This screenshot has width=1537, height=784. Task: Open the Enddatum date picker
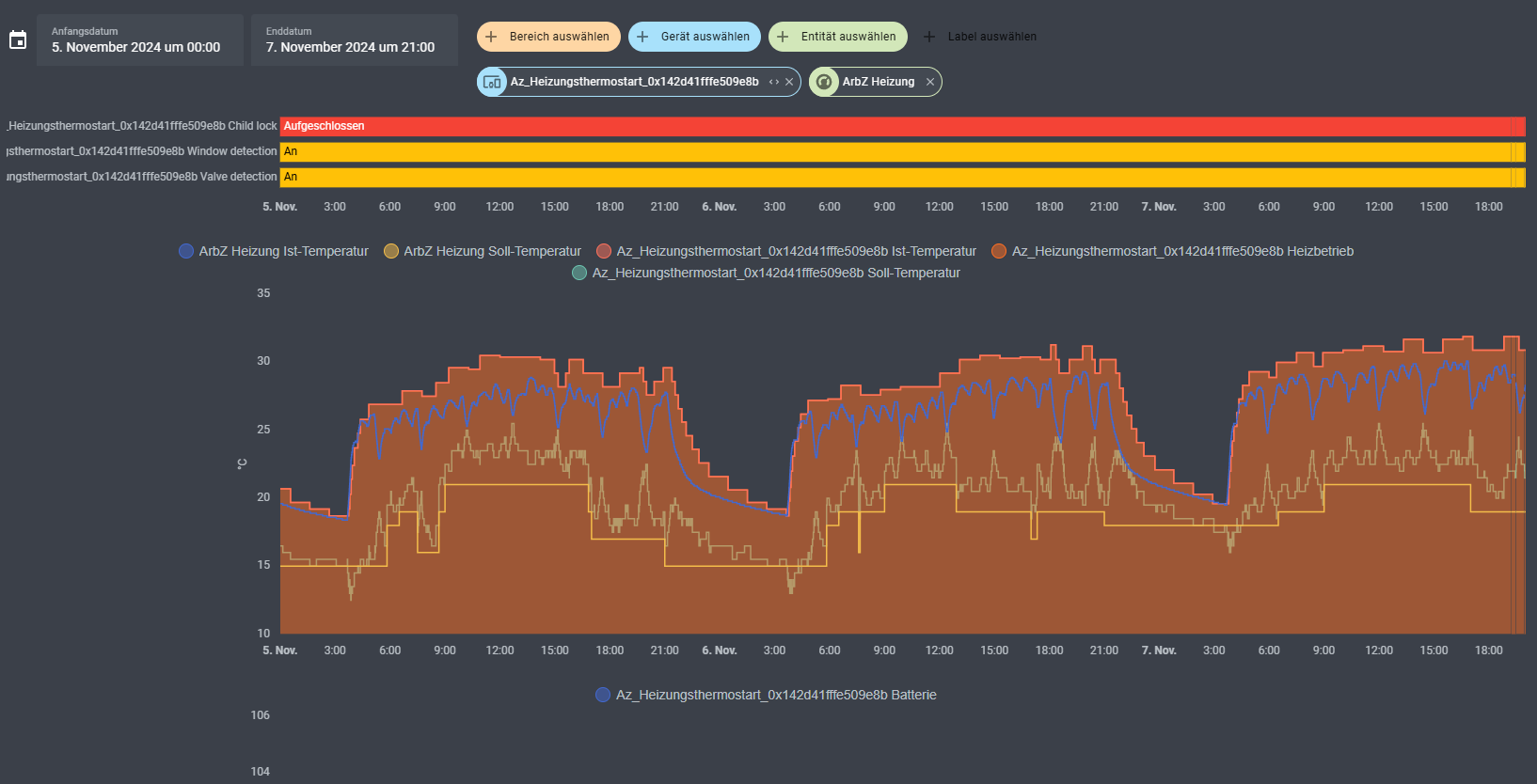click(354, 39)
